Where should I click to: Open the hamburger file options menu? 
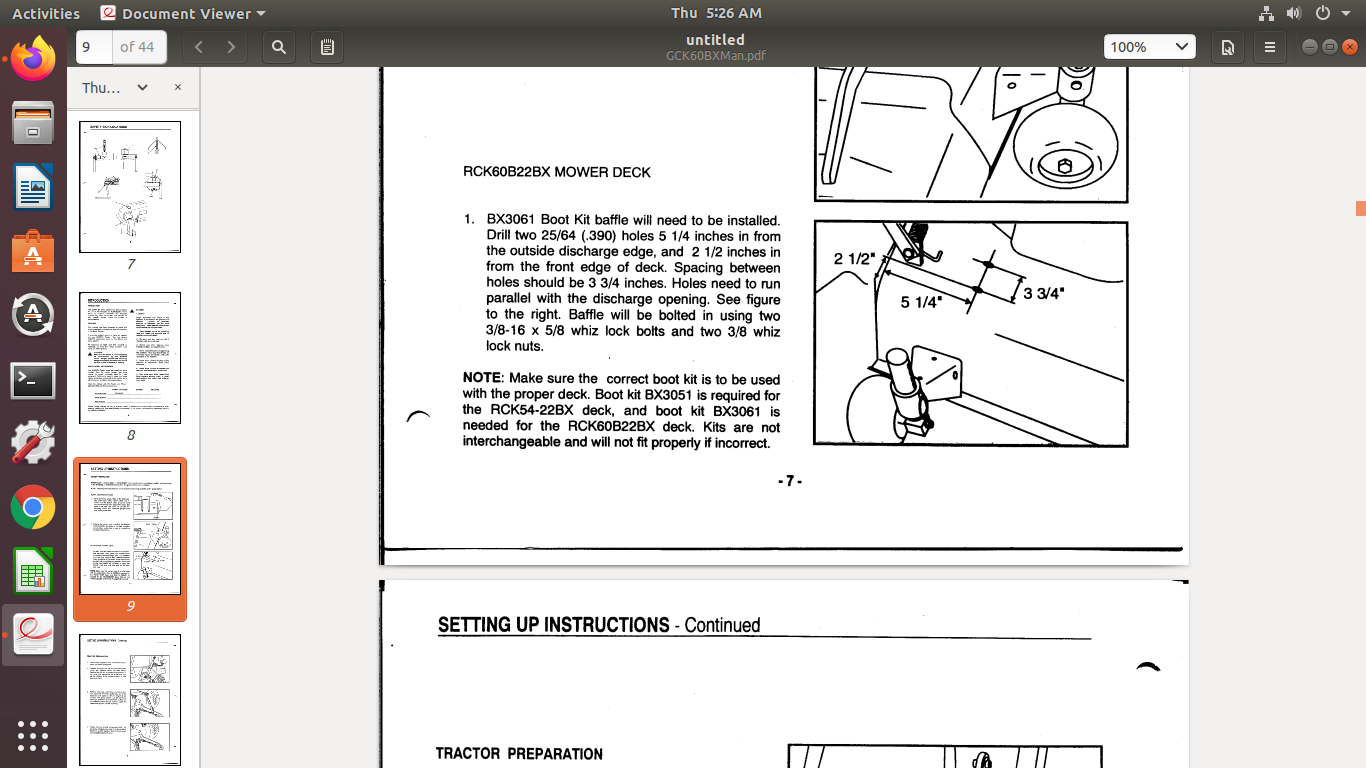[1270, 47]
